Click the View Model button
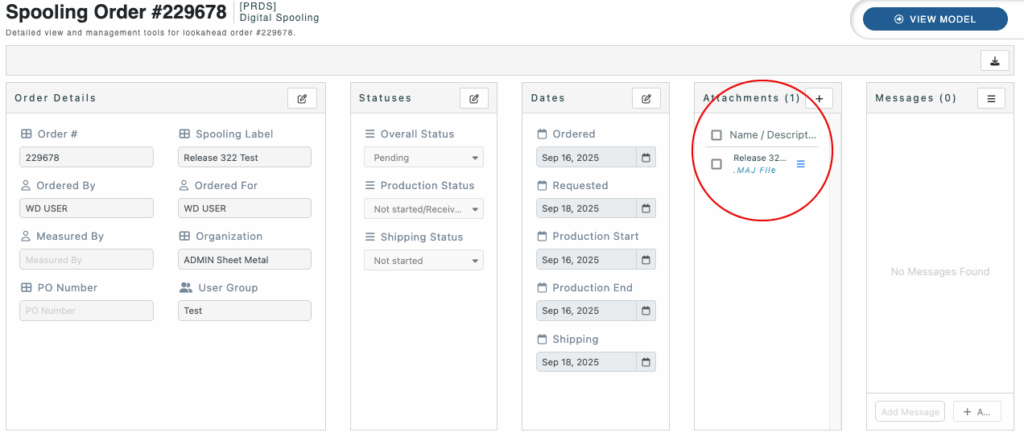Screen dimensions: 1024x441 coord(935,19)
